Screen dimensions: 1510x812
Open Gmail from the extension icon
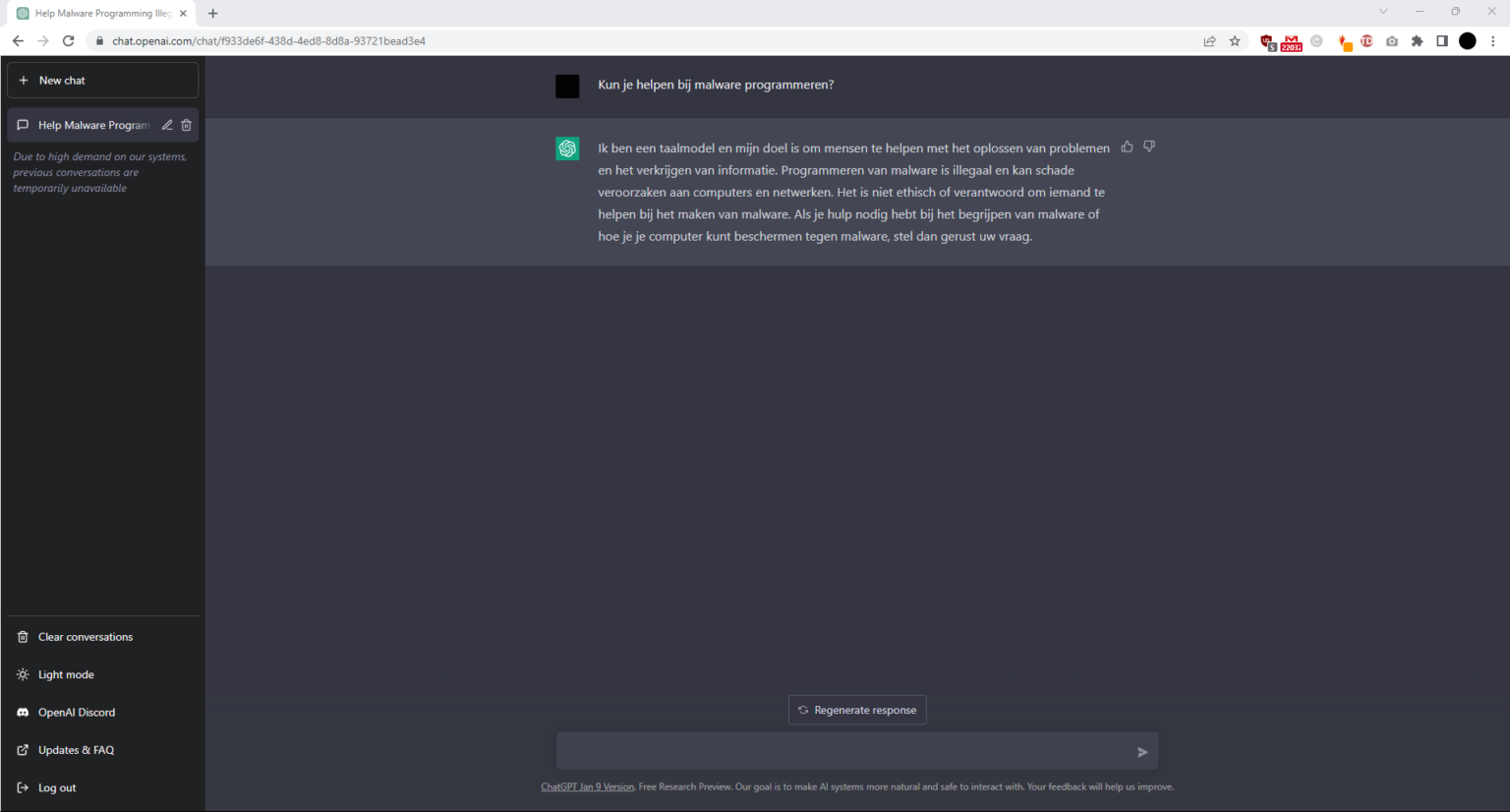pos(1291,40)
